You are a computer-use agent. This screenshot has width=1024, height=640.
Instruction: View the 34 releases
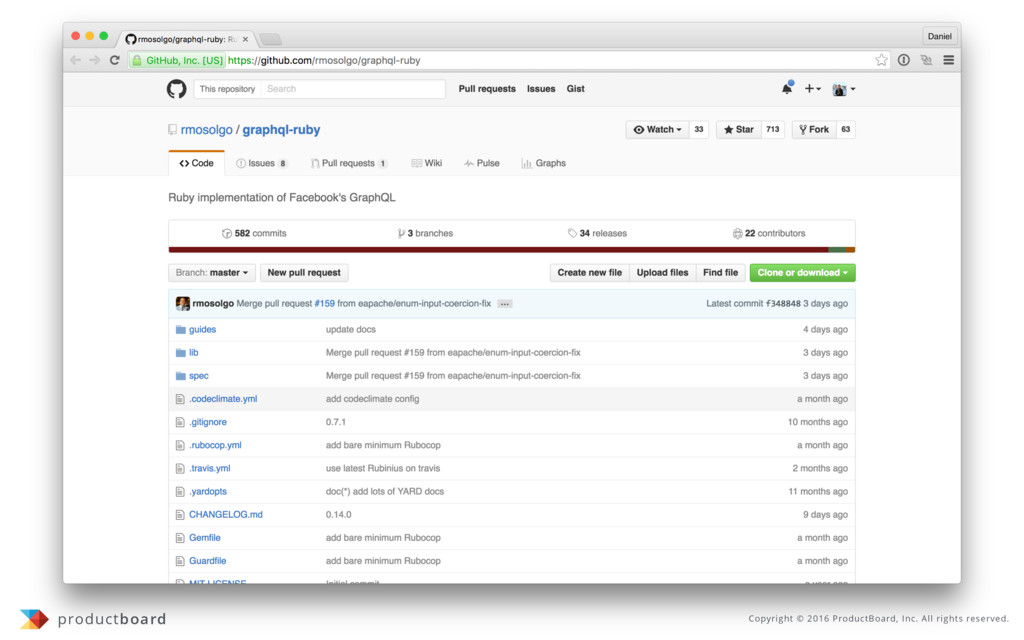(x=597, y=233)
